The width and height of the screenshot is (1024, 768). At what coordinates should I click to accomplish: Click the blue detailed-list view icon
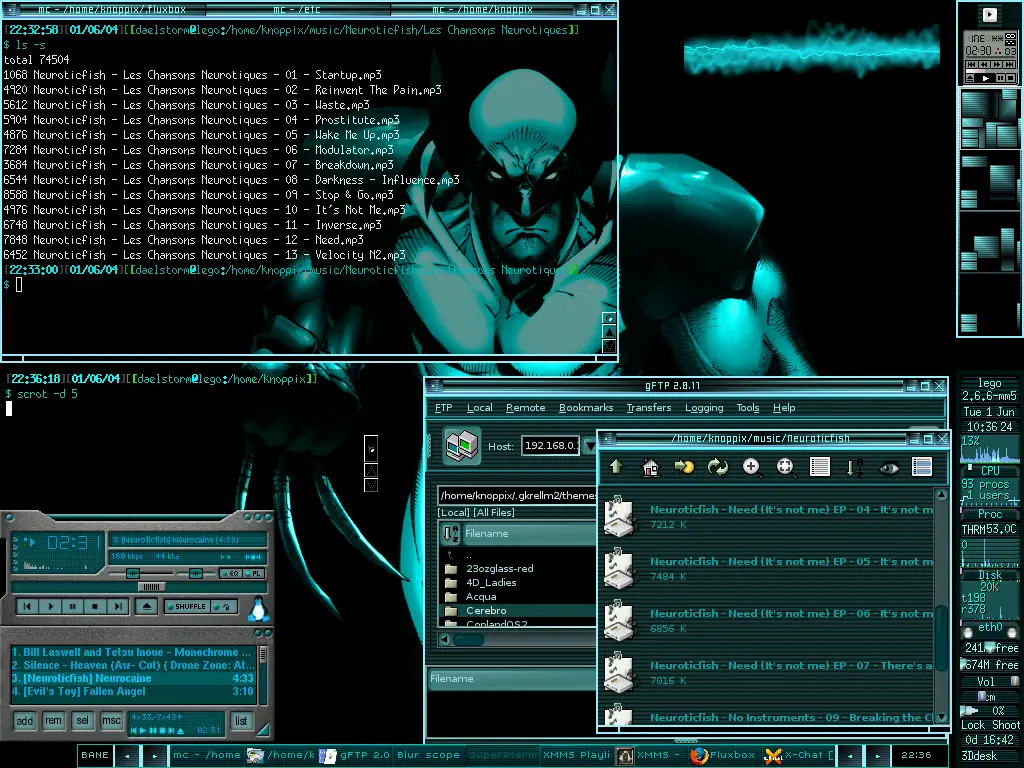[x=921, y=466]
